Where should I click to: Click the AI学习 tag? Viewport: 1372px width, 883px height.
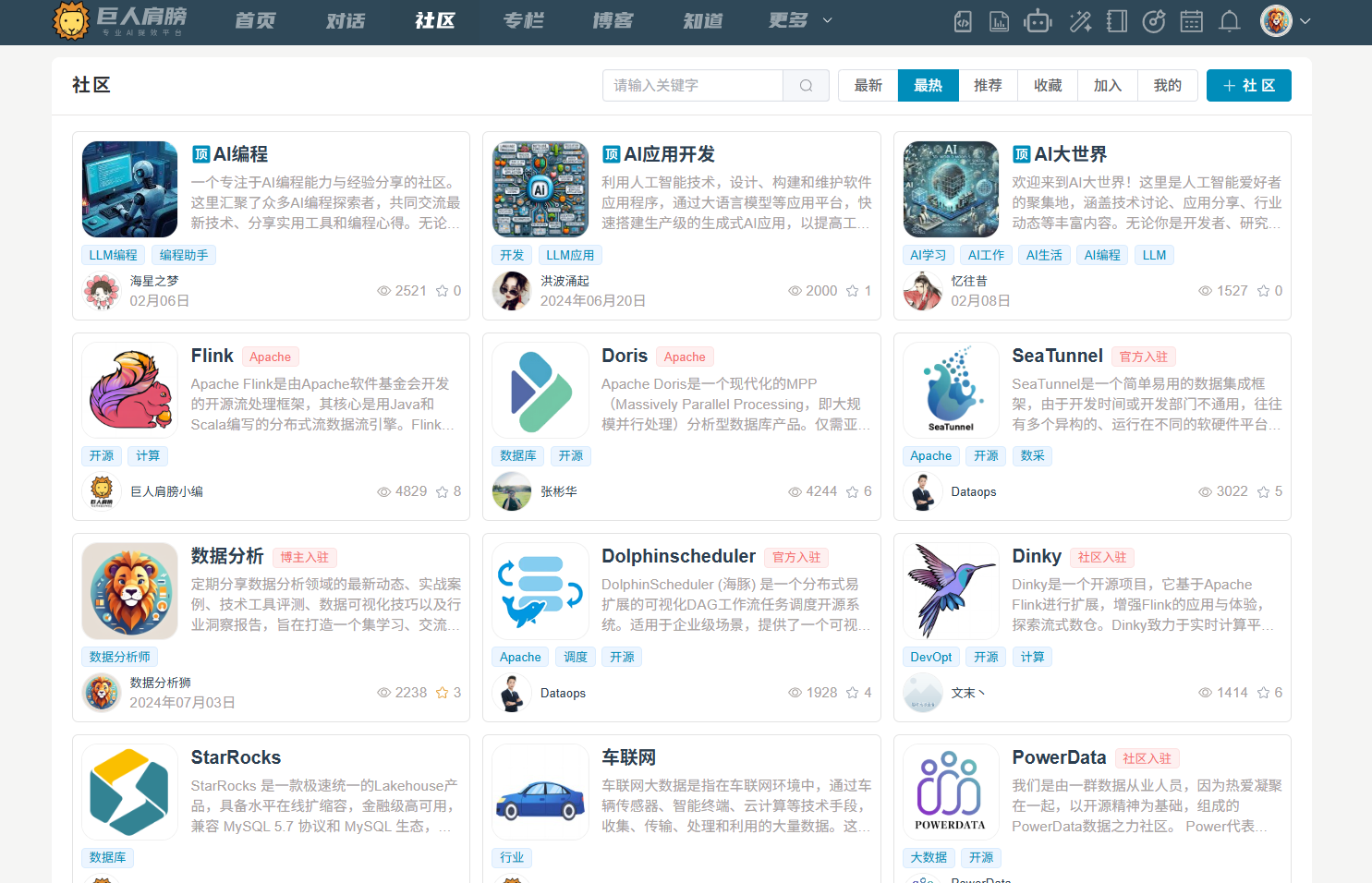coord(929,255)
